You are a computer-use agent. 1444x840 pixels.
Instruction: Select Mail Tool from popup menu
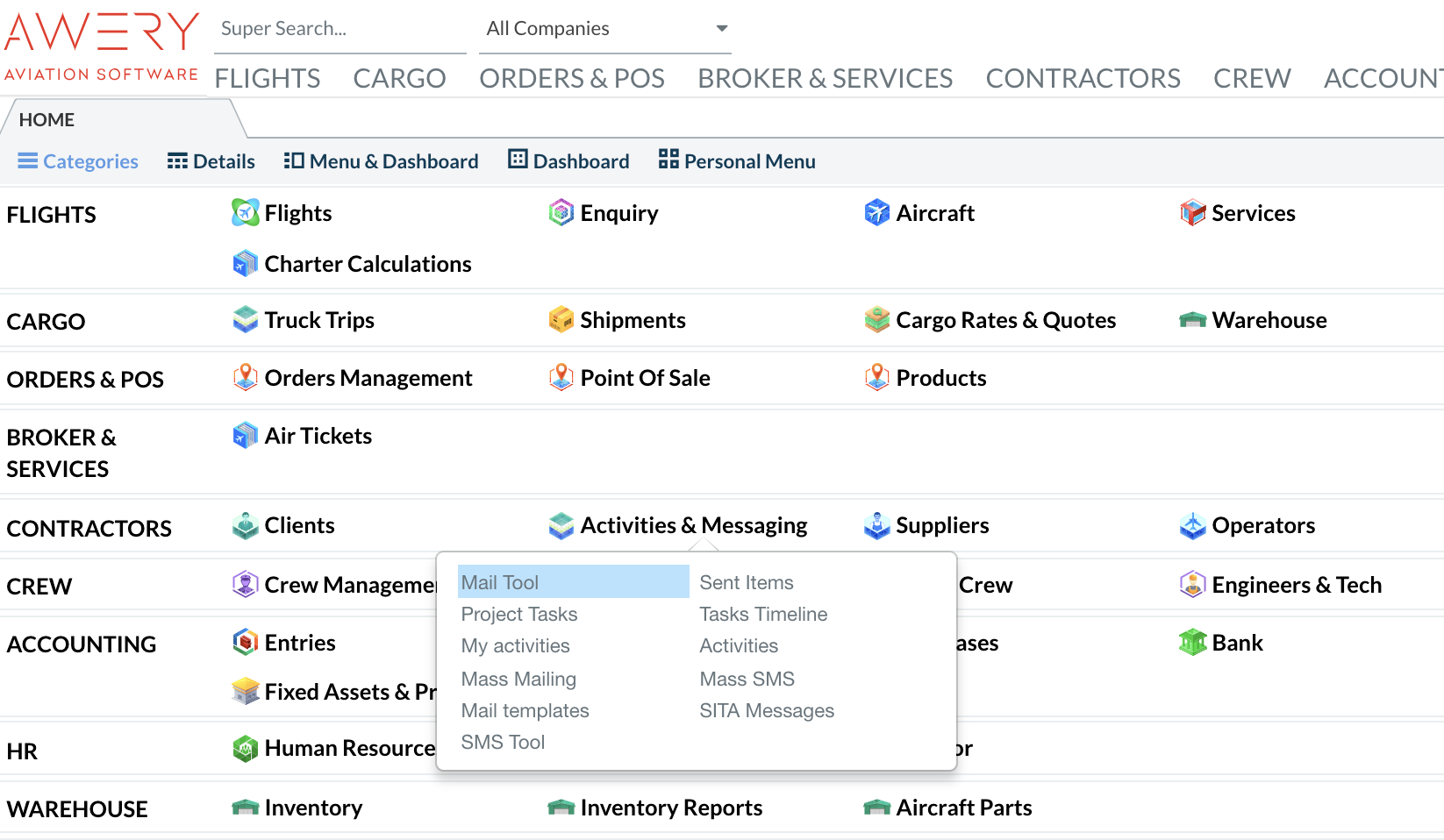tap(500, 582)
